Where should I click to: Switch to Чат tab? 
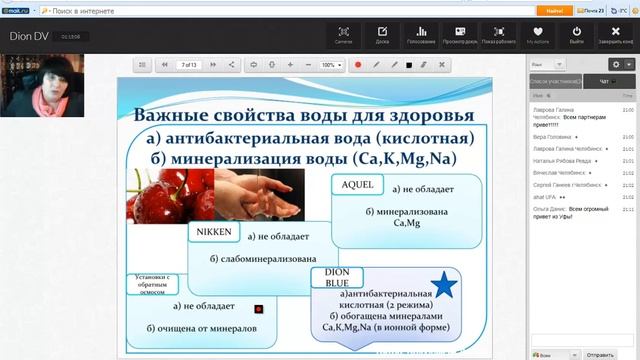[609, 82]
